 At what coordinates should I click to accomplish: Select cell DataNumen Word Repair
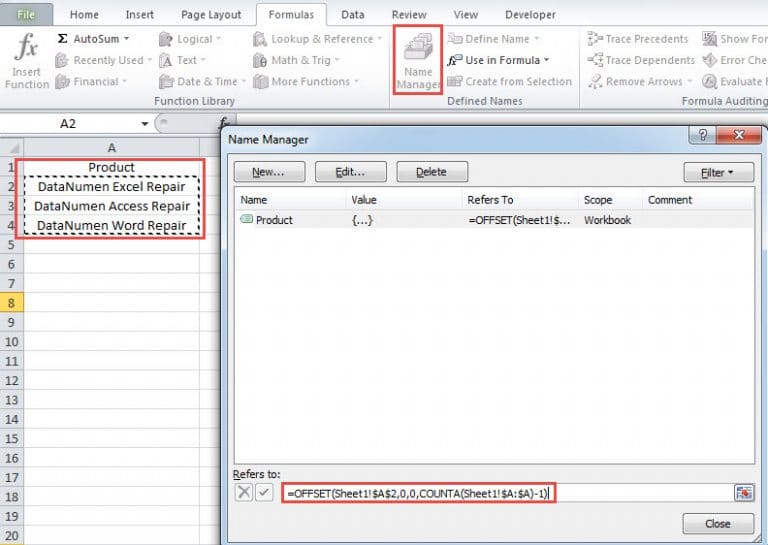(x=112, y=226)
